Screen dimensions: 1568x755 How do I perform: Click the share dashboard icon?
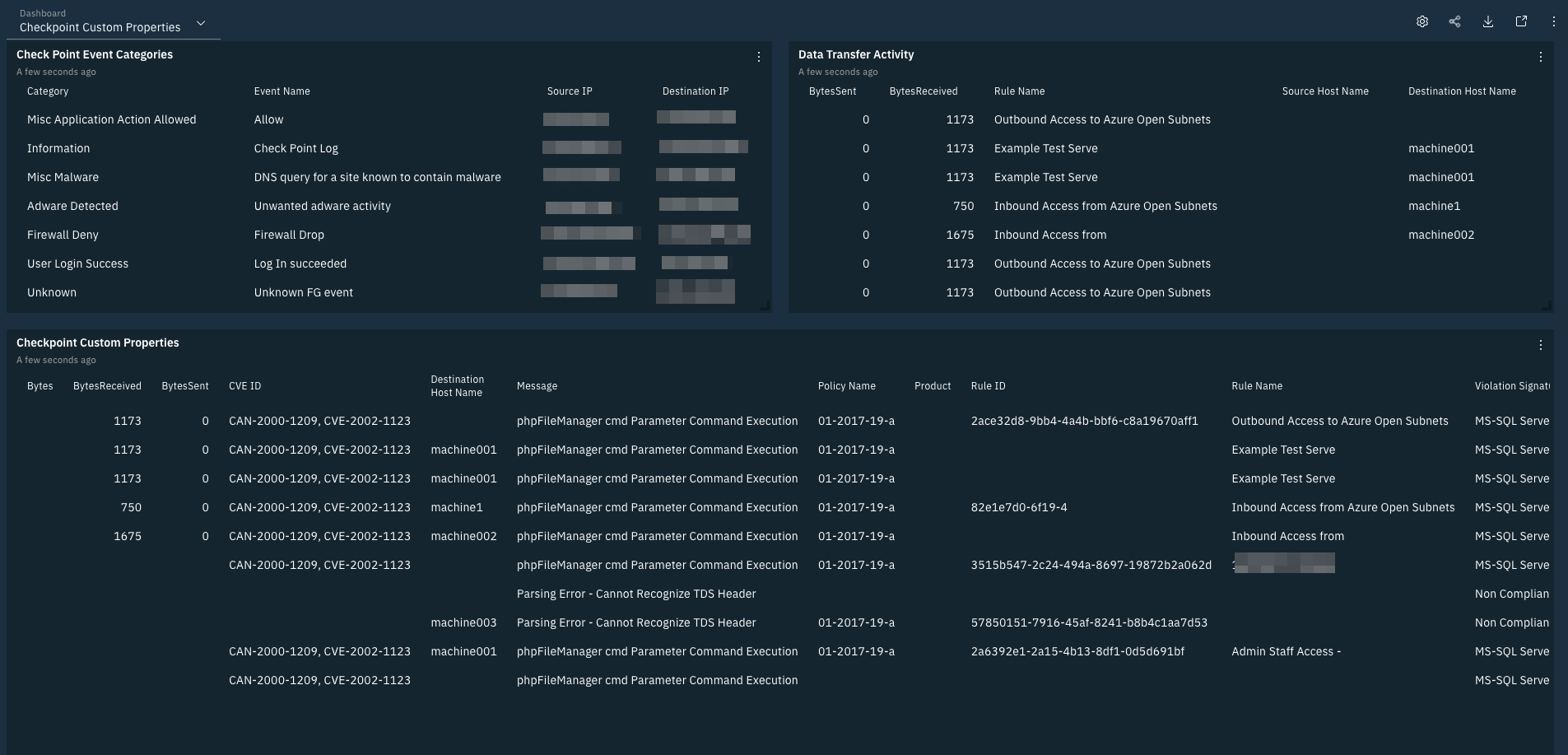tap(1454, 22)
